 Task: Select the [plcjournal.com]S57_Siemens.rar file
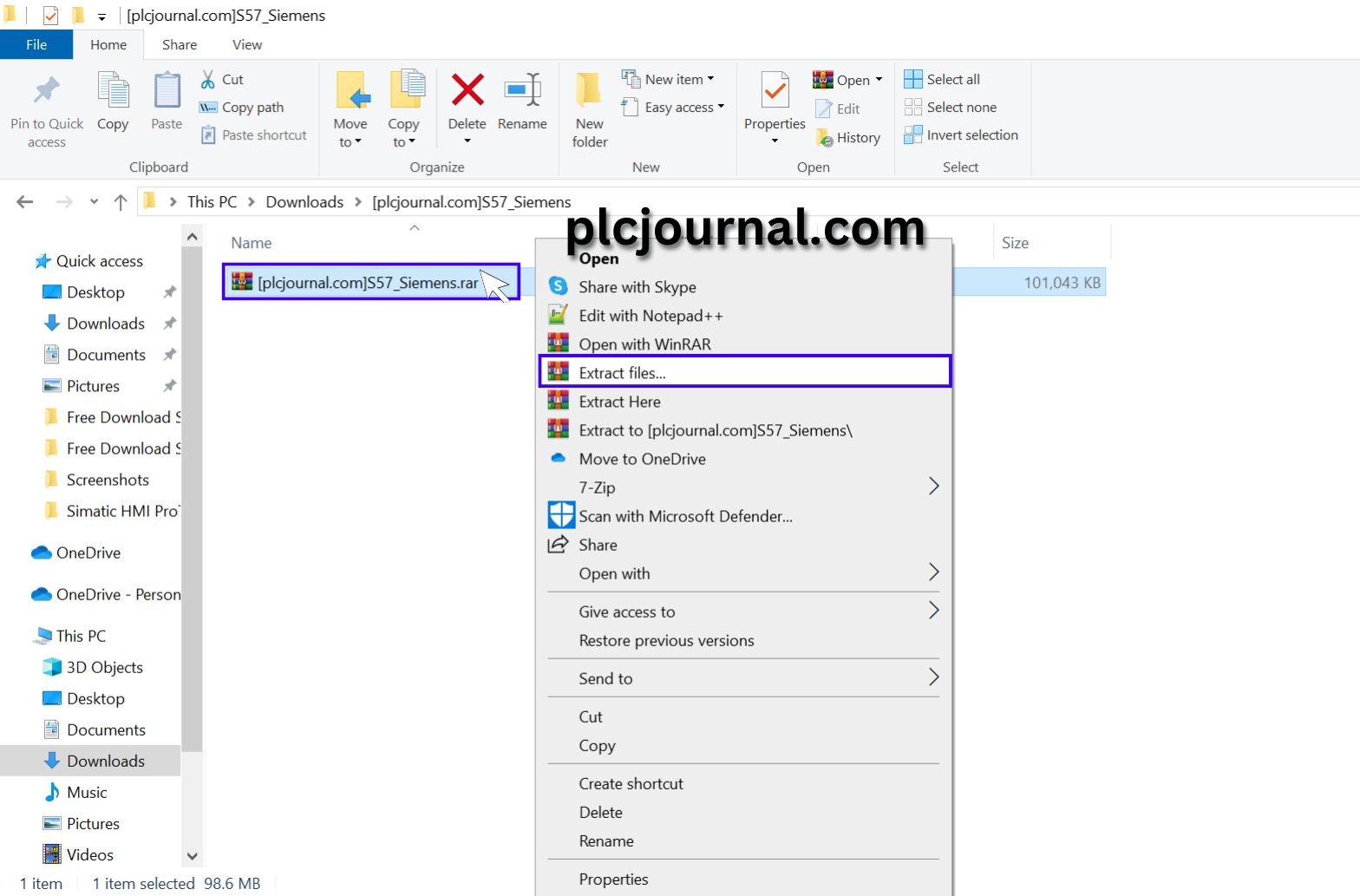pyautogui.click(x=370, y=282)
